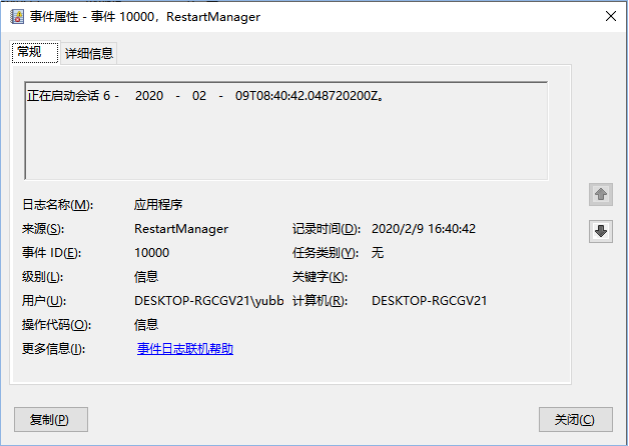Click the 级别 value 信息
629x446 pixels.
coord(146,277)
